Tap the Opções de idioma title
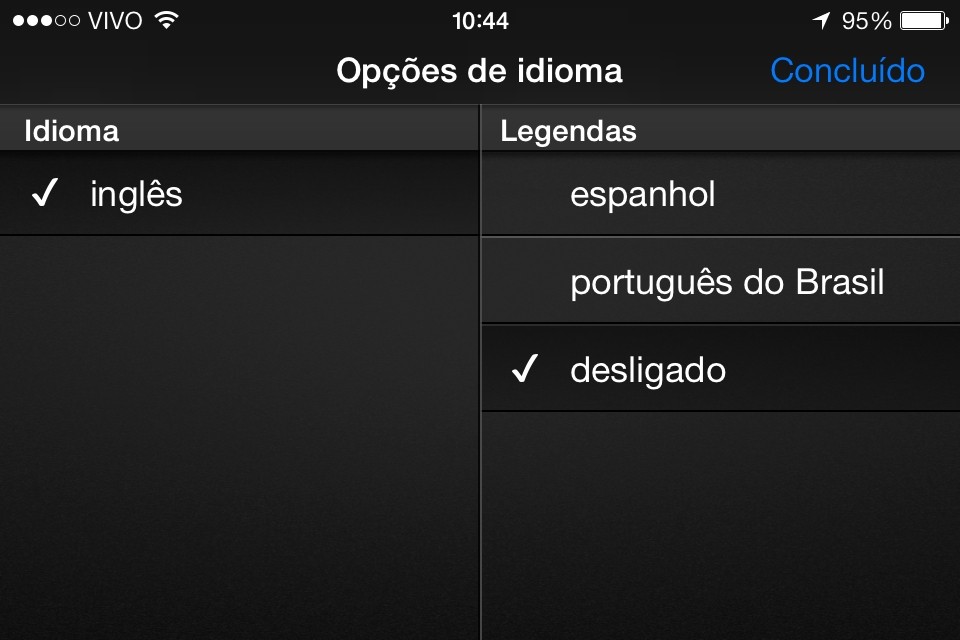Viewport: 960px width, 640px height. click(479, 71)
